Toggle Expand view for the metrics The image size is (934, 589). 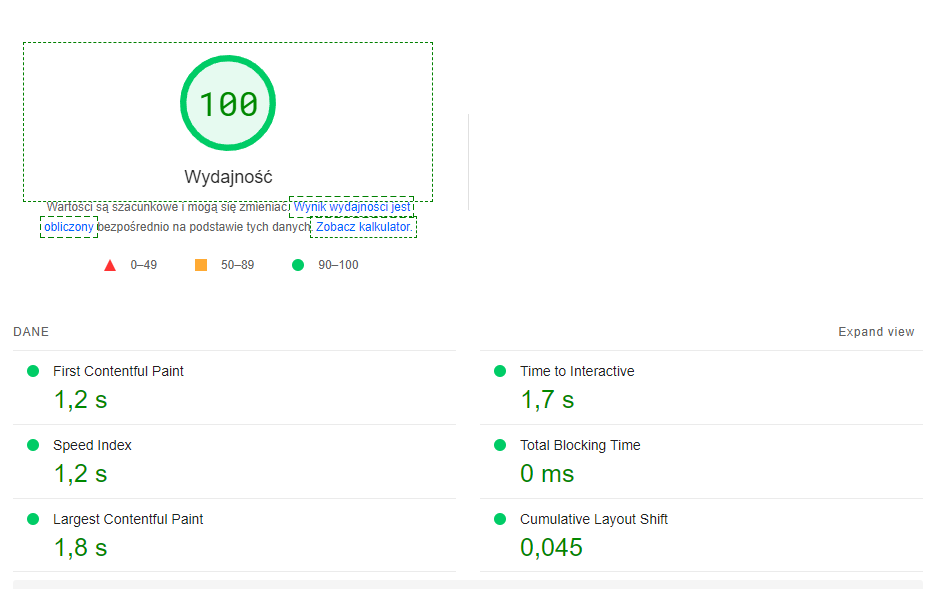(876, 332)
